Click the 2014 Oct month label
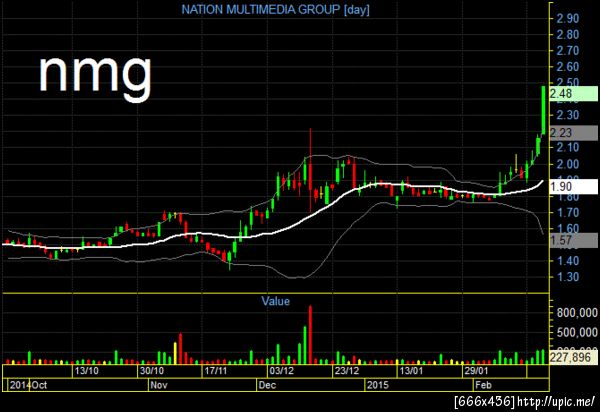This screenshot has width=600, height=412. pos(28,385)
